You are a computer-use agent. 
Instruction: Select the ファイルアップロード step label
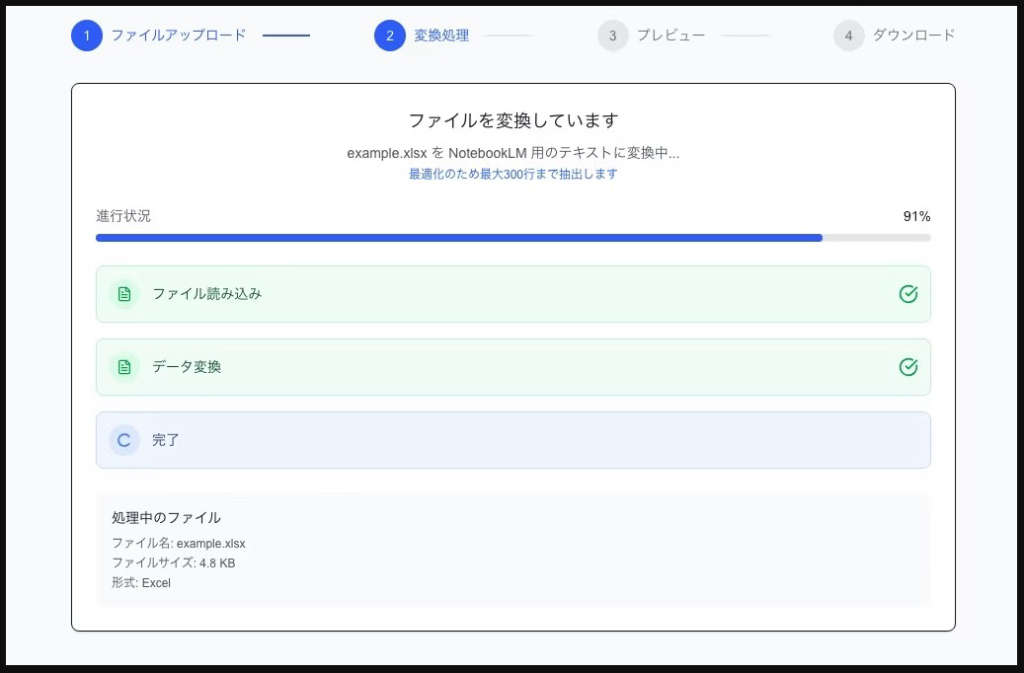point(178,35)
